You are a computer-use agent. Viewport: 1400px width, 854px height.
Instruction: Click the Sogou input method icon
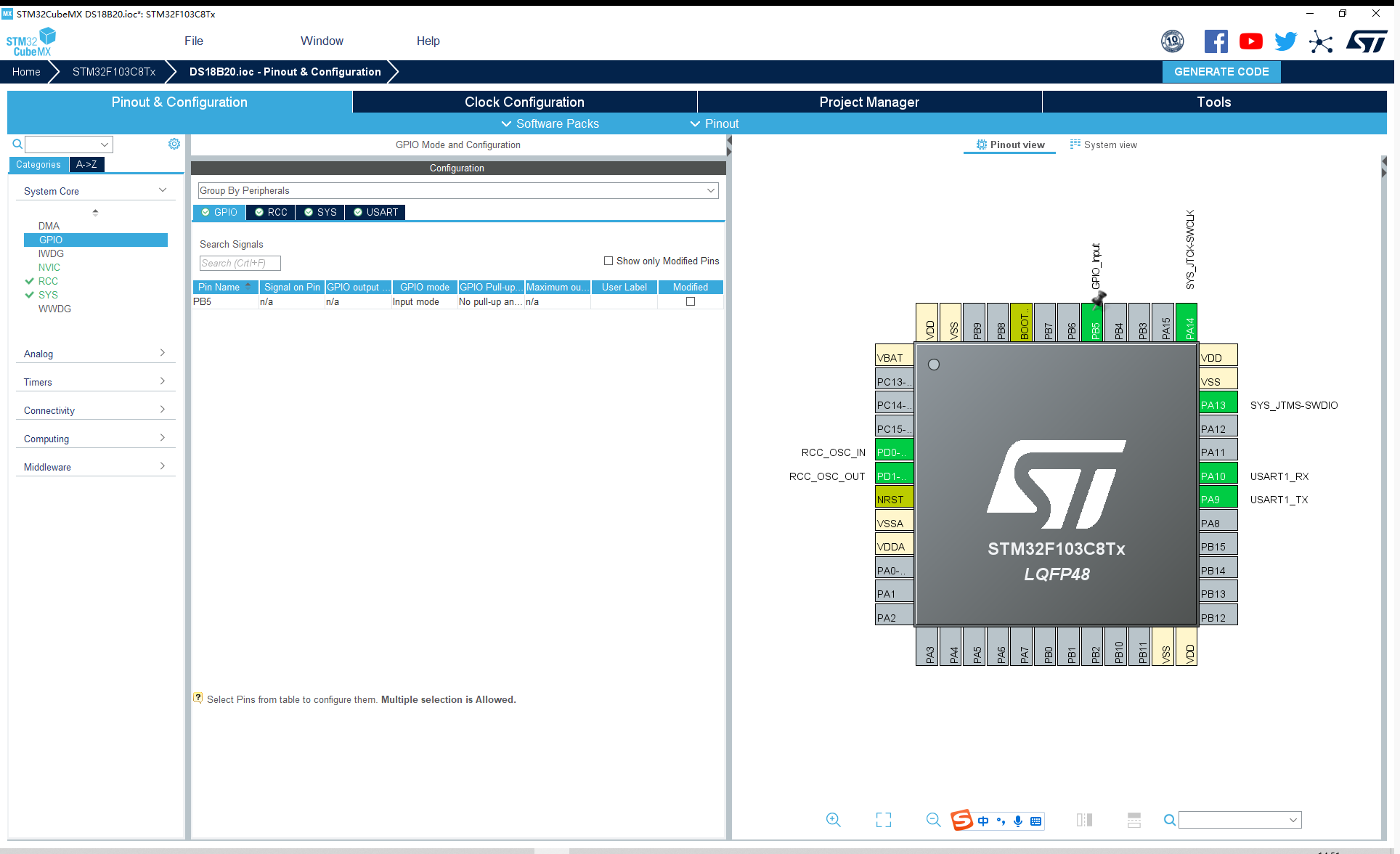click(961, 820)
